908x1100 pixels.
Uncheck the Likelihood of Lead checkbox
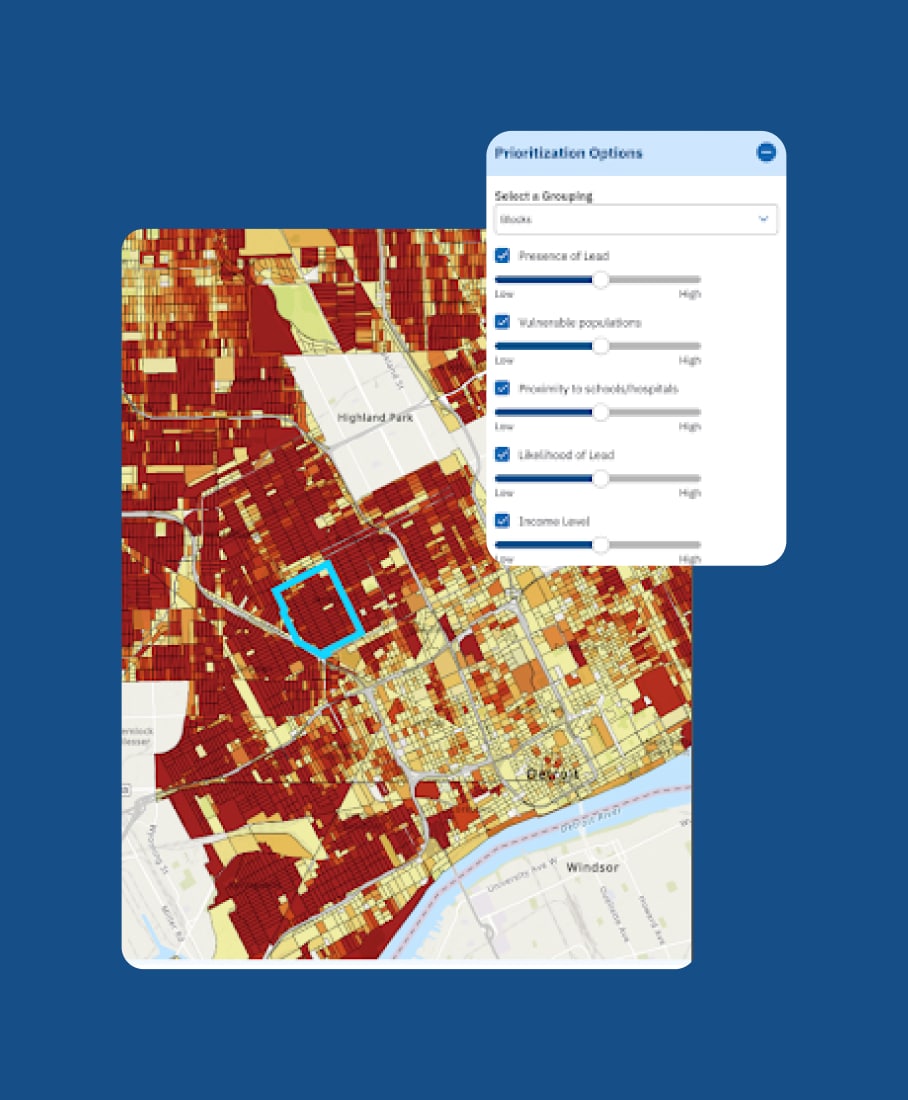click(503, 455)
